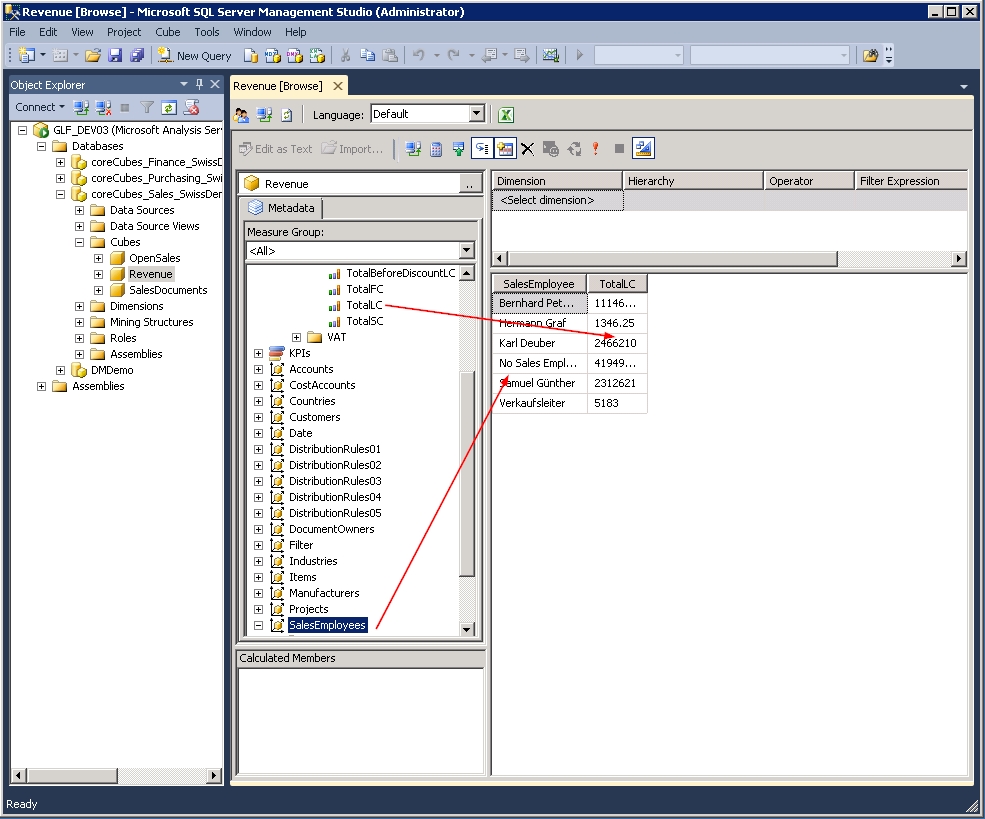
Task: Click the Connect Object Explorer icon
Action: 81,107
